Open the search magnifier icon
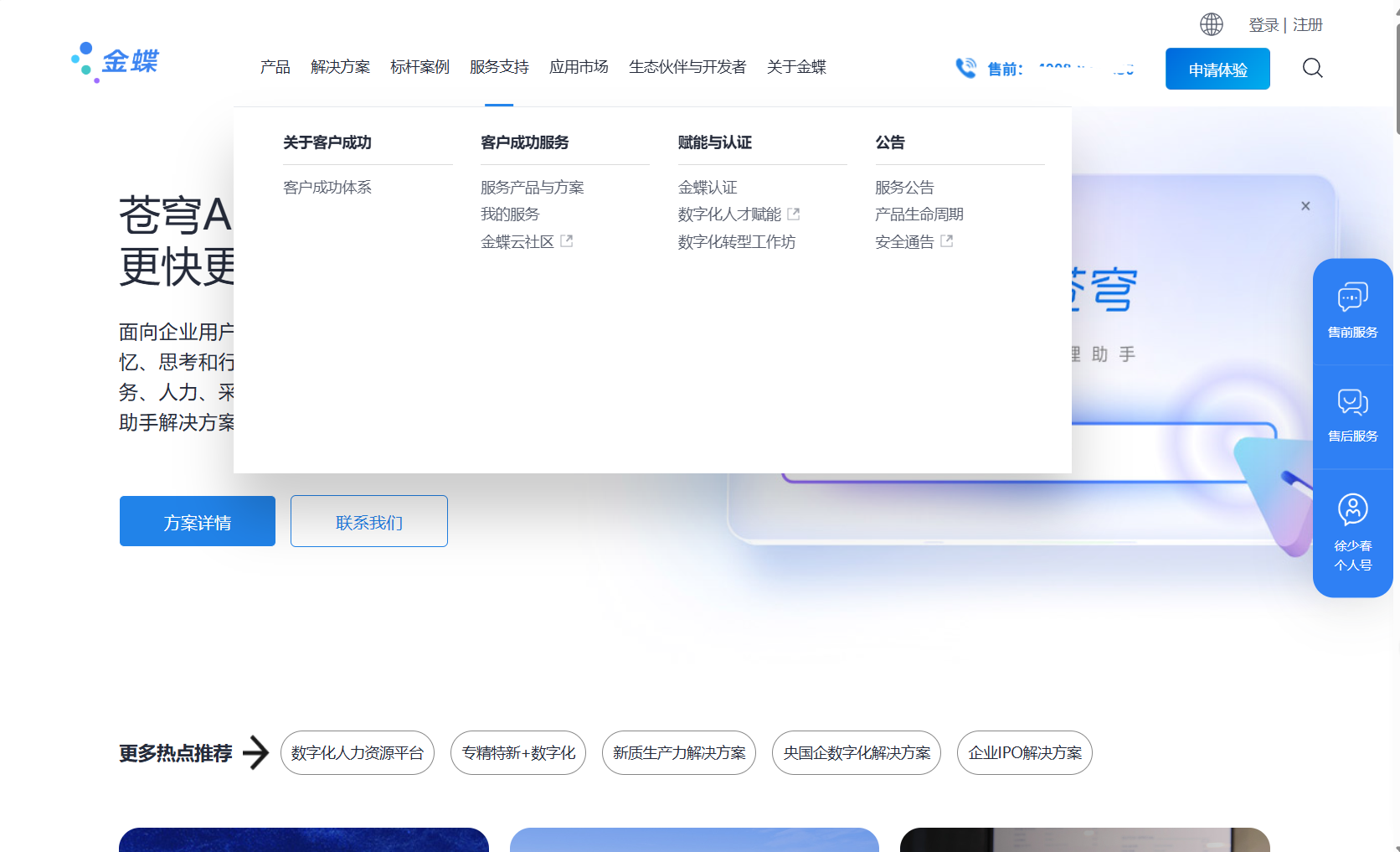 coord(1312,68)
